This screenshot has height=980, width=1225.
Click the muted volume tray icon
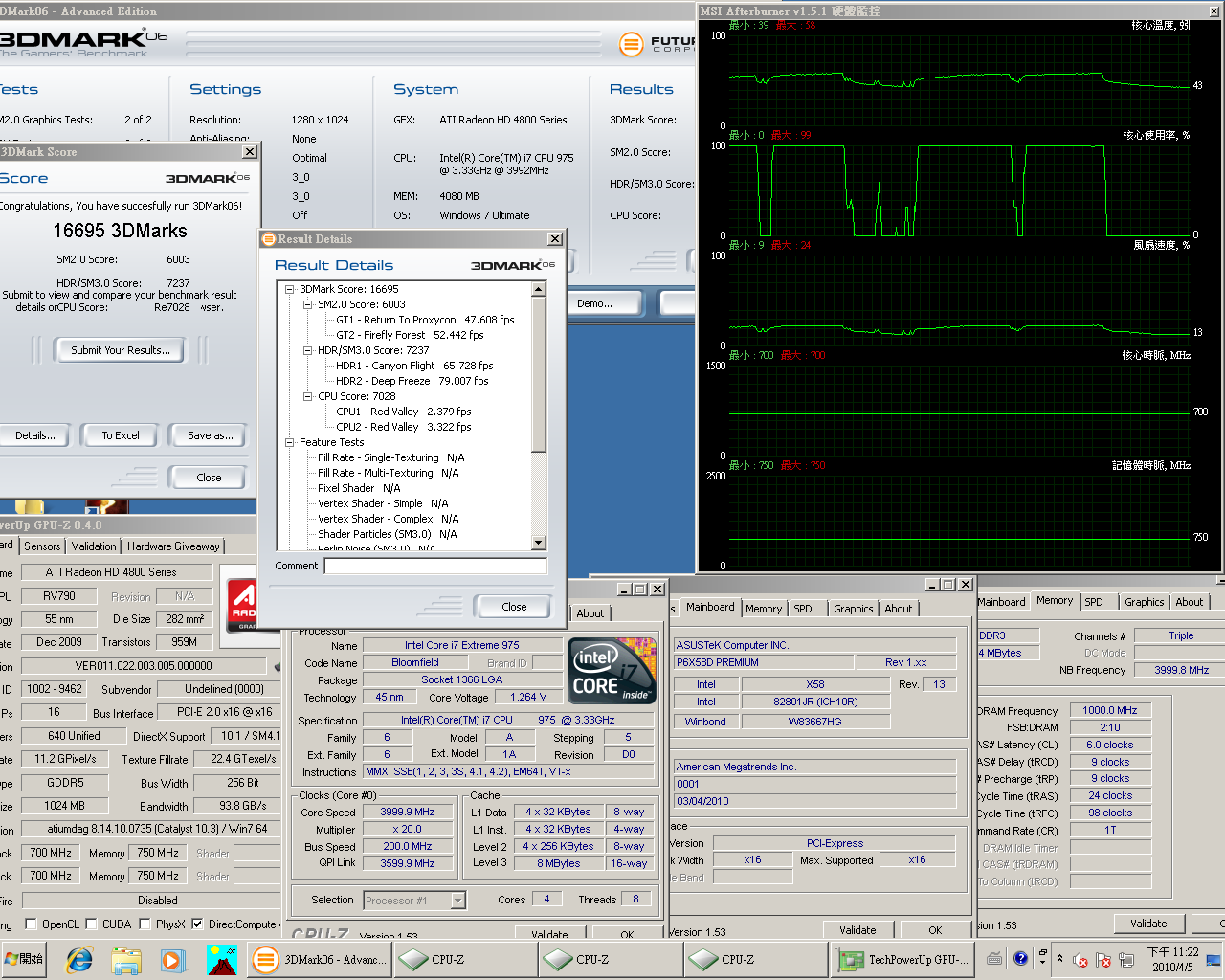(1080, 959)
